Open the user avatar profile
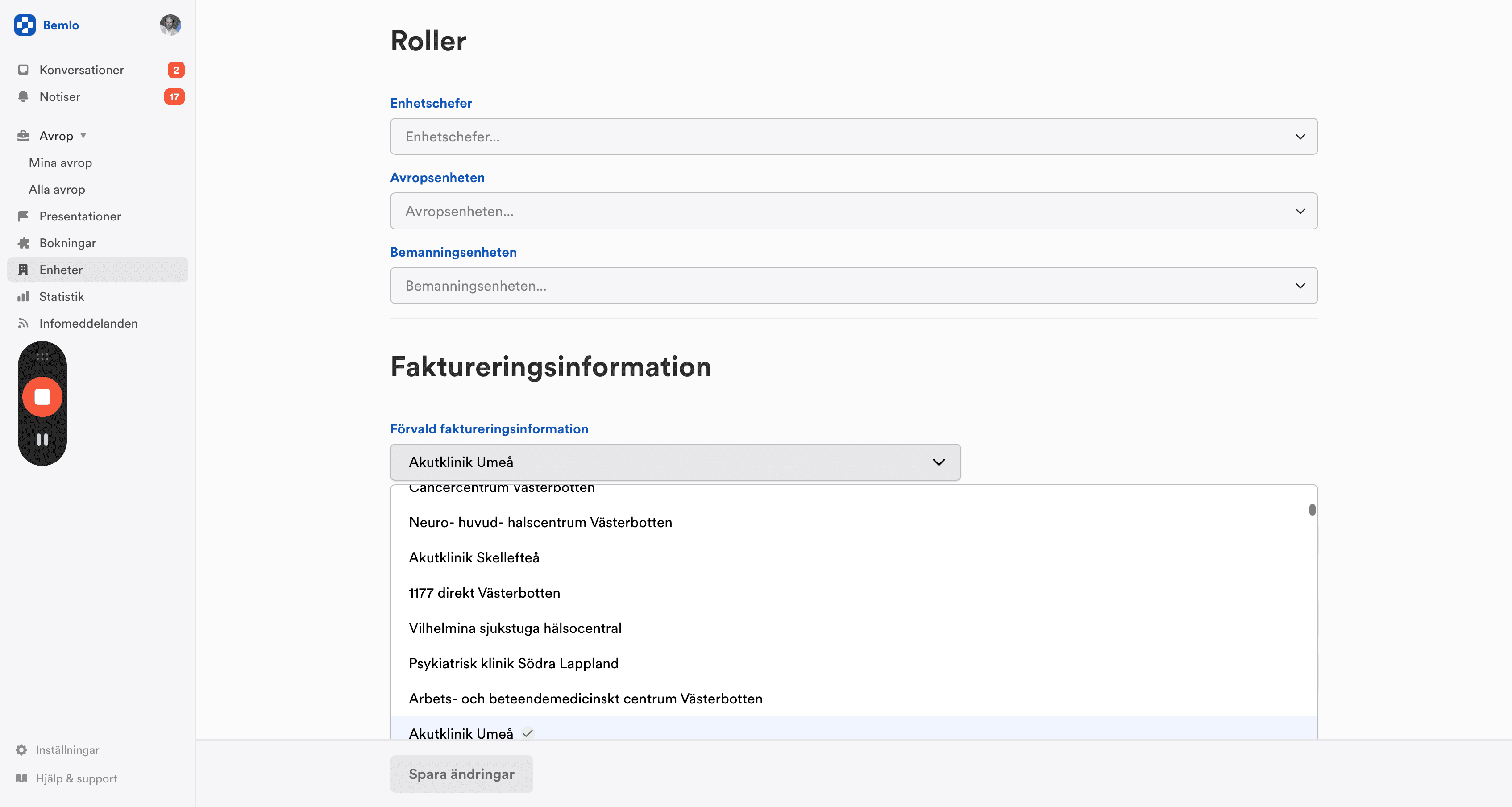The image size is (1512, 807). 170,25
